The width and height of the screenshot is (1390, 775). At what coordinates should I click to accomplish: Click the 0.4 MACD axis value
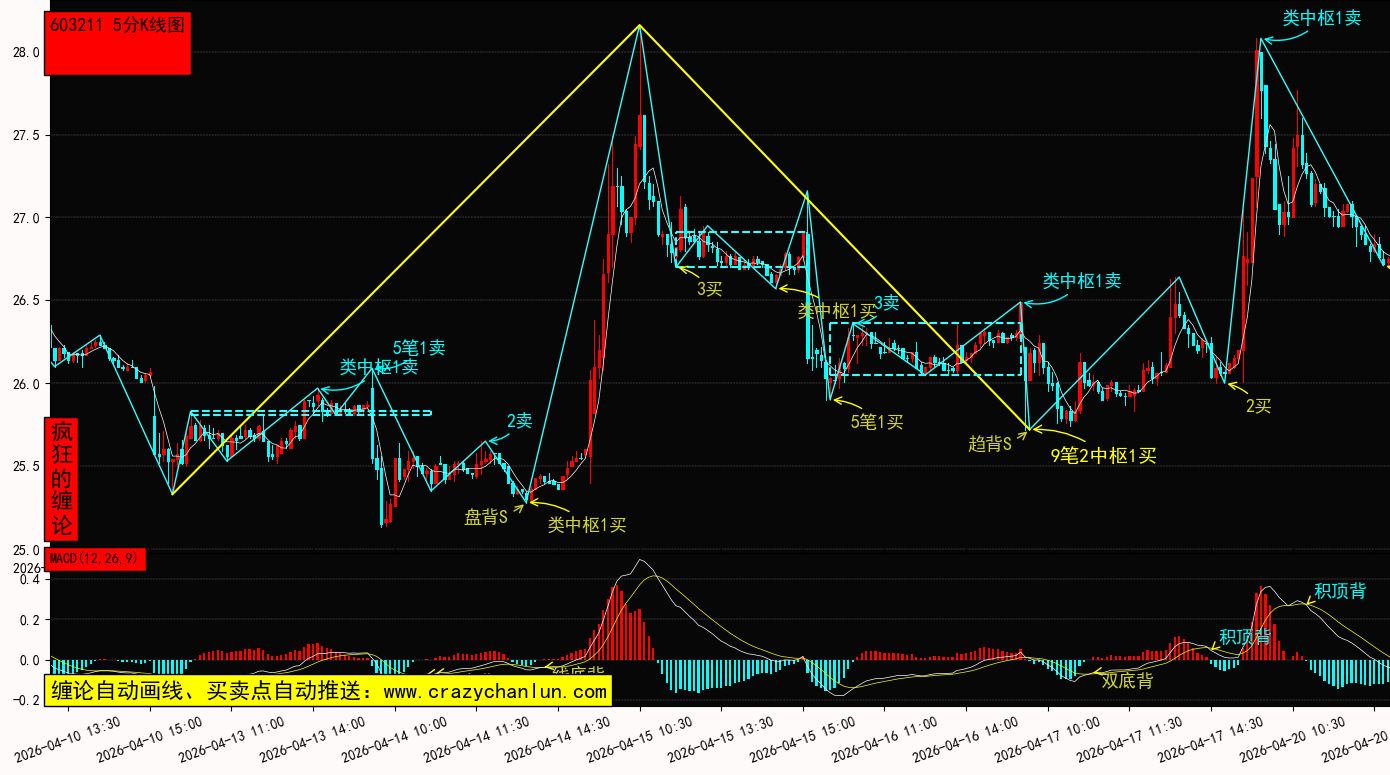(x=28, y=579)
